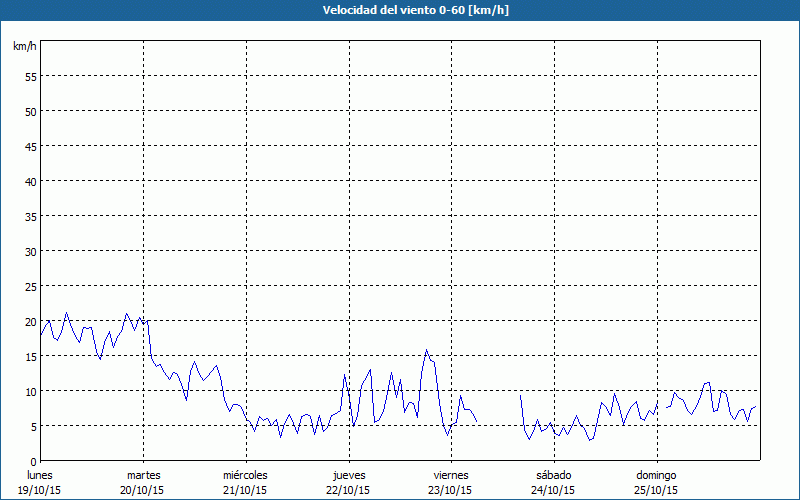Click the 45 label on the y-axis

[30, 146]
